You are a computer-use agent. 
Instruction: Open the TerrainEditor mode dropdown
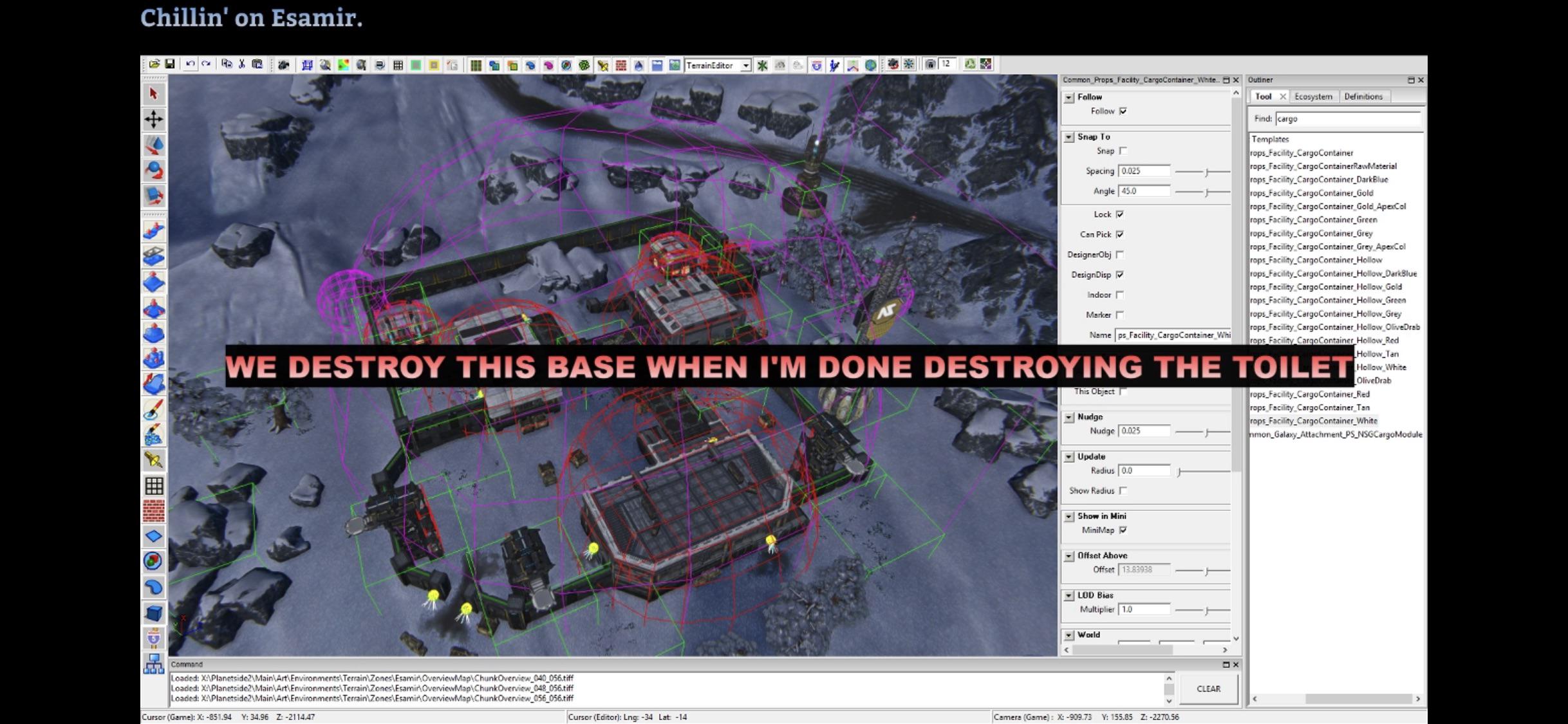click(747, 65)
